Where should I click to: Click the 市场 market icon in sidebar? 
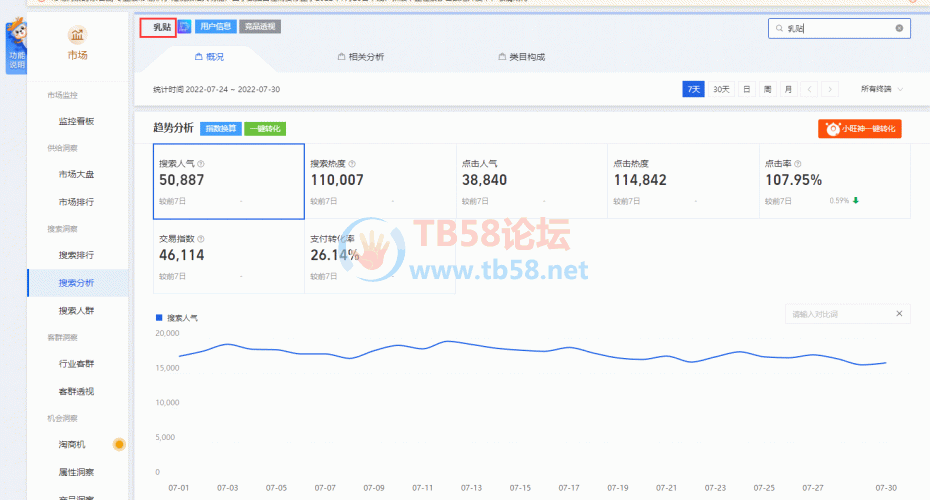77,38
